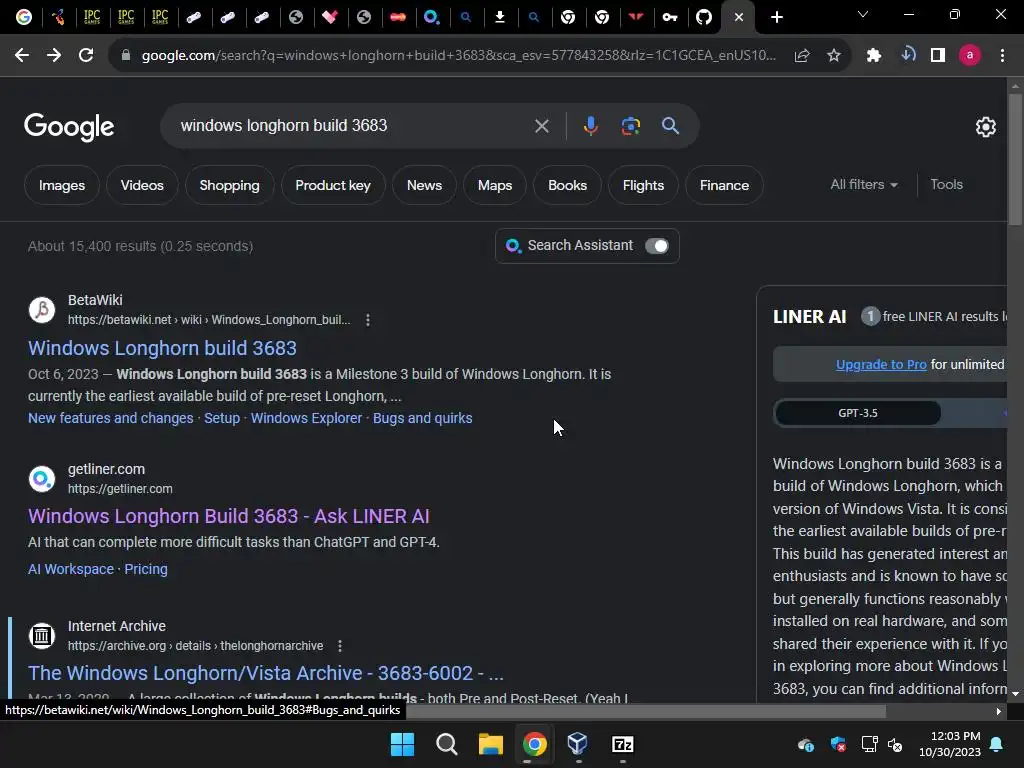Click the vertical page scrollbar thumb
Screen dimensions: 1024x768
1015,160
